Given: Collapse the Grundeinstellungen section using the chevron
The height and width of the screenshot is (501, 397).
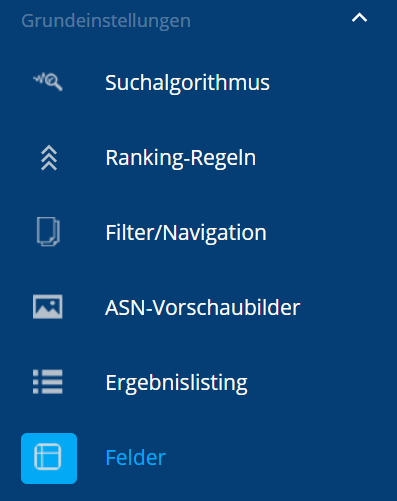Looking at the screenshot, I should (359, 18).
